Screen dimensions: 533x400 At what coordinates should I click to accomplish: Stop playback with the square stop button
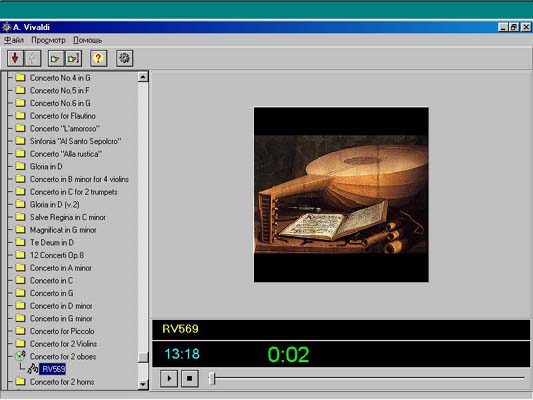pyautogui.click(x=189, y=378)
